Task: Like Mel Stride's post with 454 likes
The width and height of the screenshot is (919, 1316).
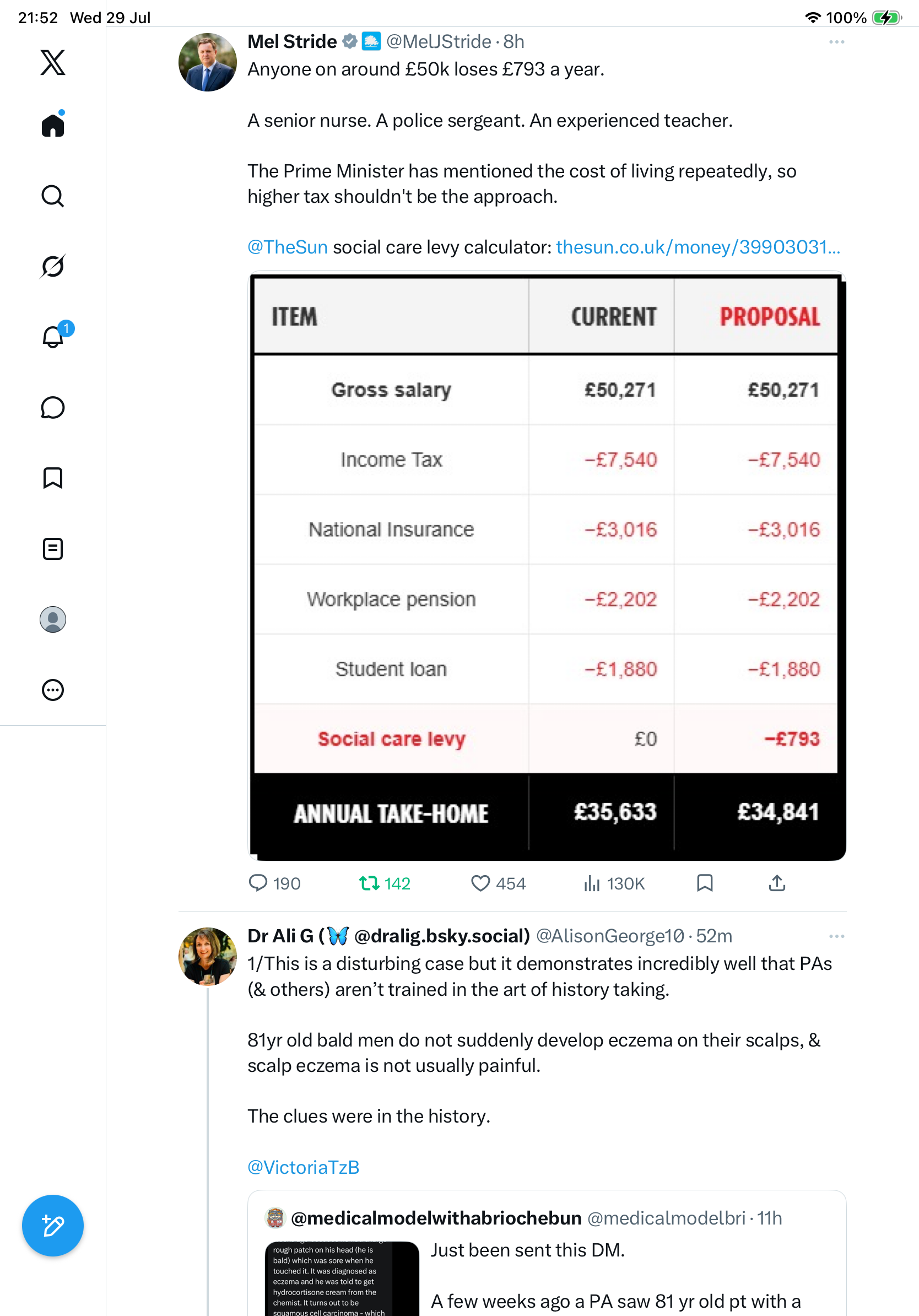Action: click(498, 883)
